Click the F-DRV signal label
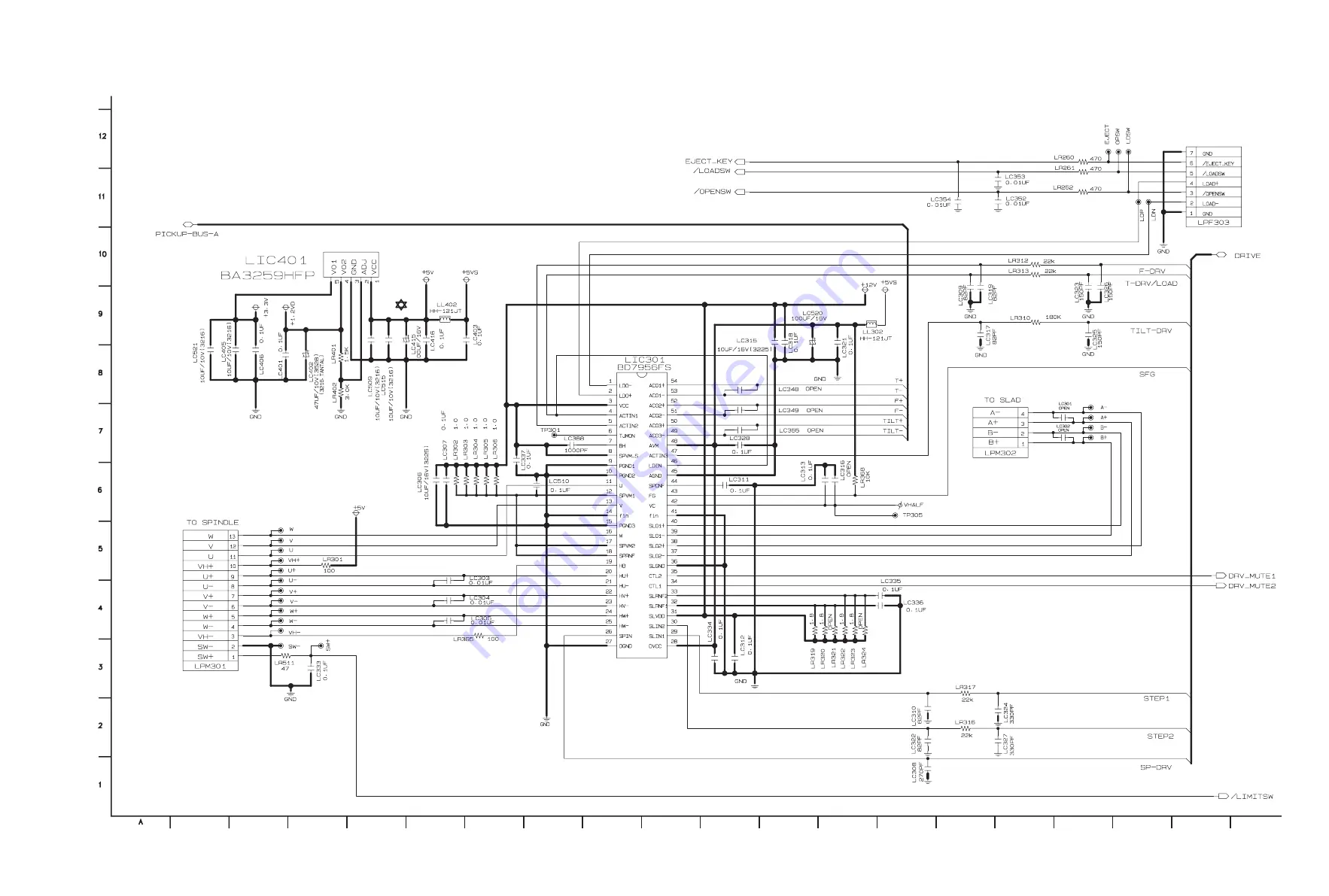 [1151, 271]
